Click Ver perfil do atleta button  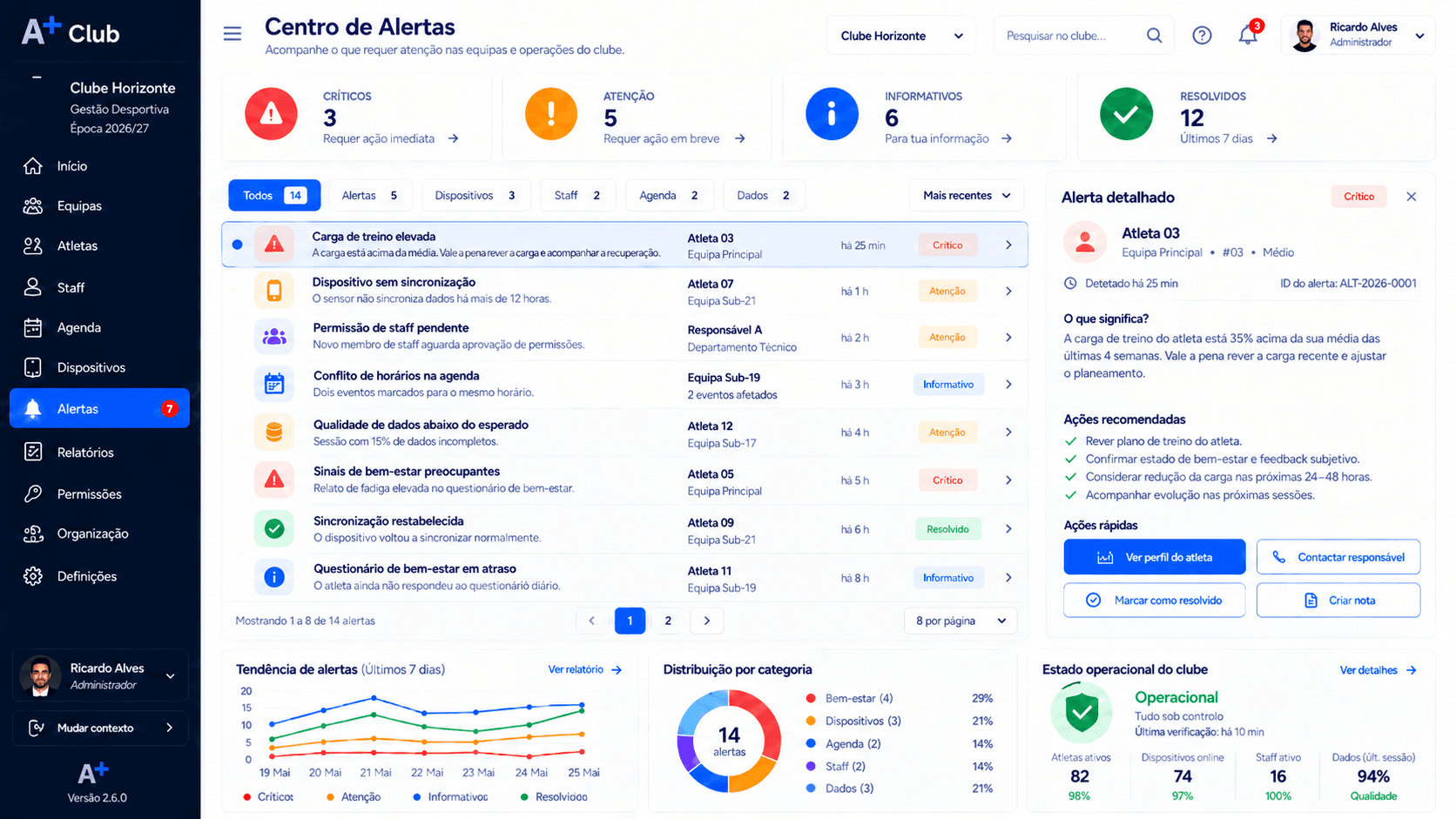pyautogui.click(x=1155, y=557)
